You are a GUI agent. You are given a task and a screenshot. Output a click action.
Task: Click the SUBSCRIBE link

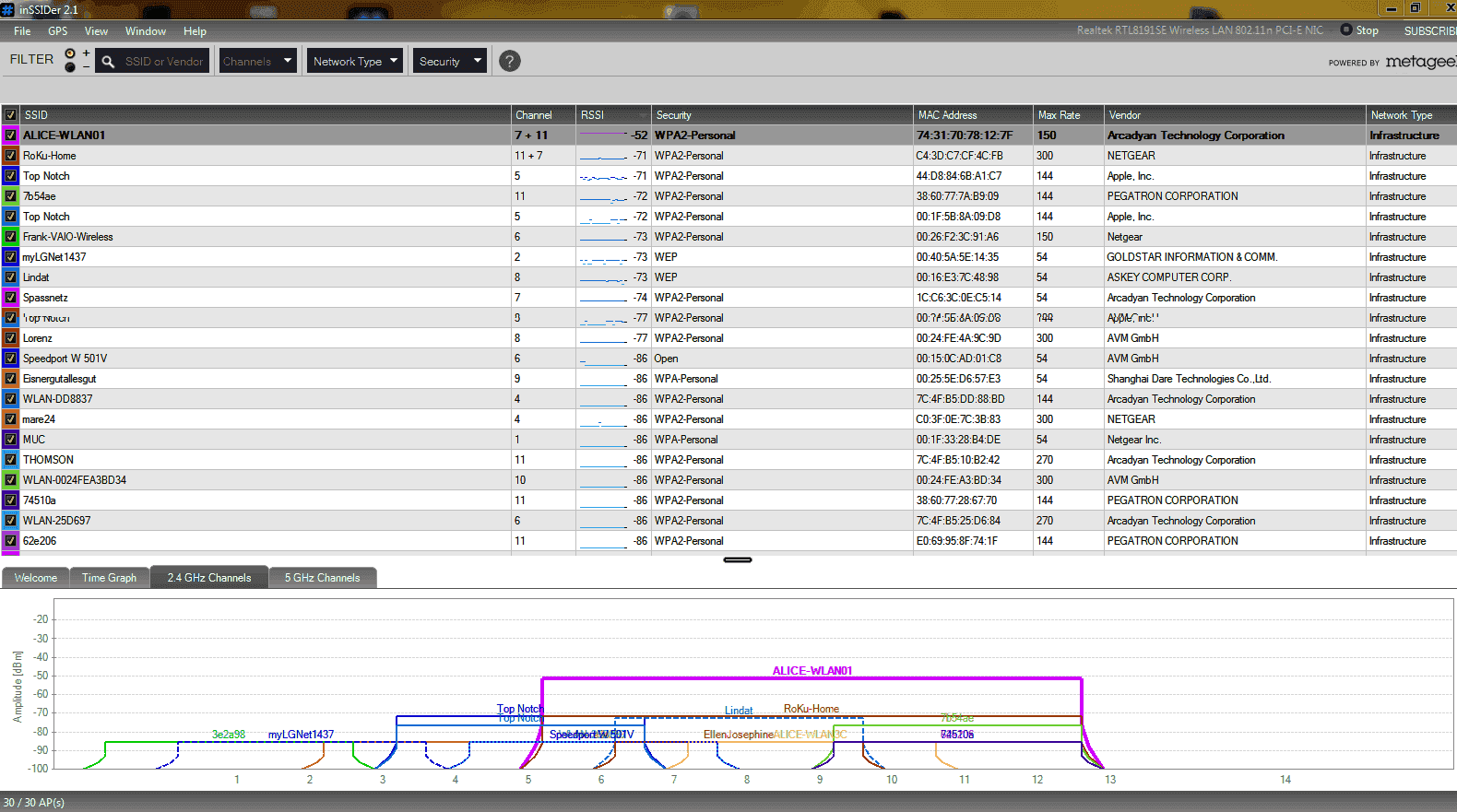pos(1429,31)
